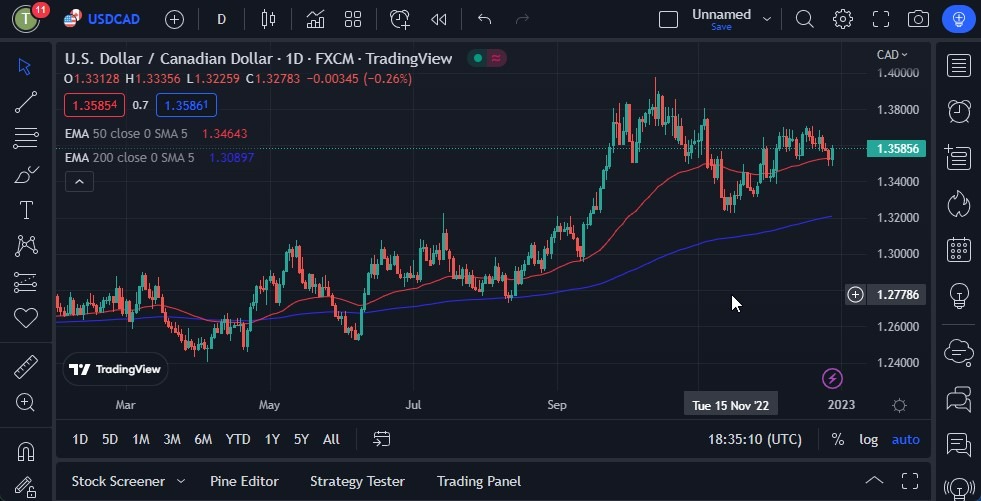Set range to 6M
The image size is (981, 501).
[203, 440]
